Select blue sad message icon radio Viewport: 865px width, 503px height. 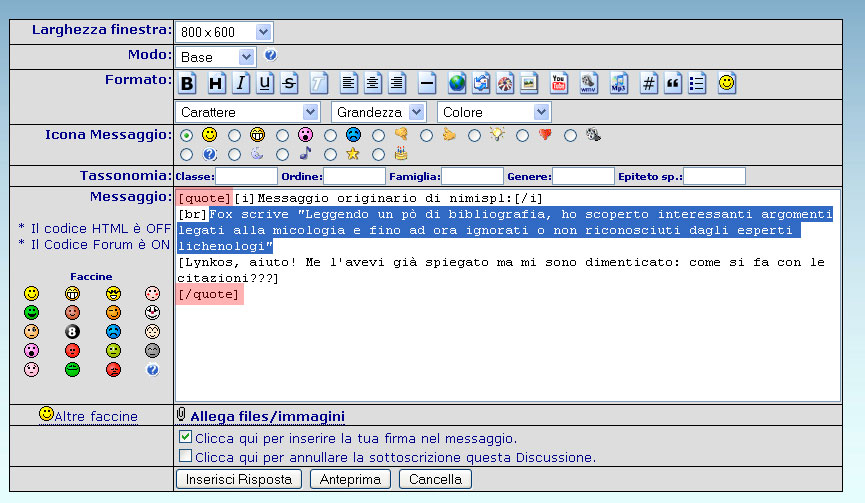[x=330, y=136]
